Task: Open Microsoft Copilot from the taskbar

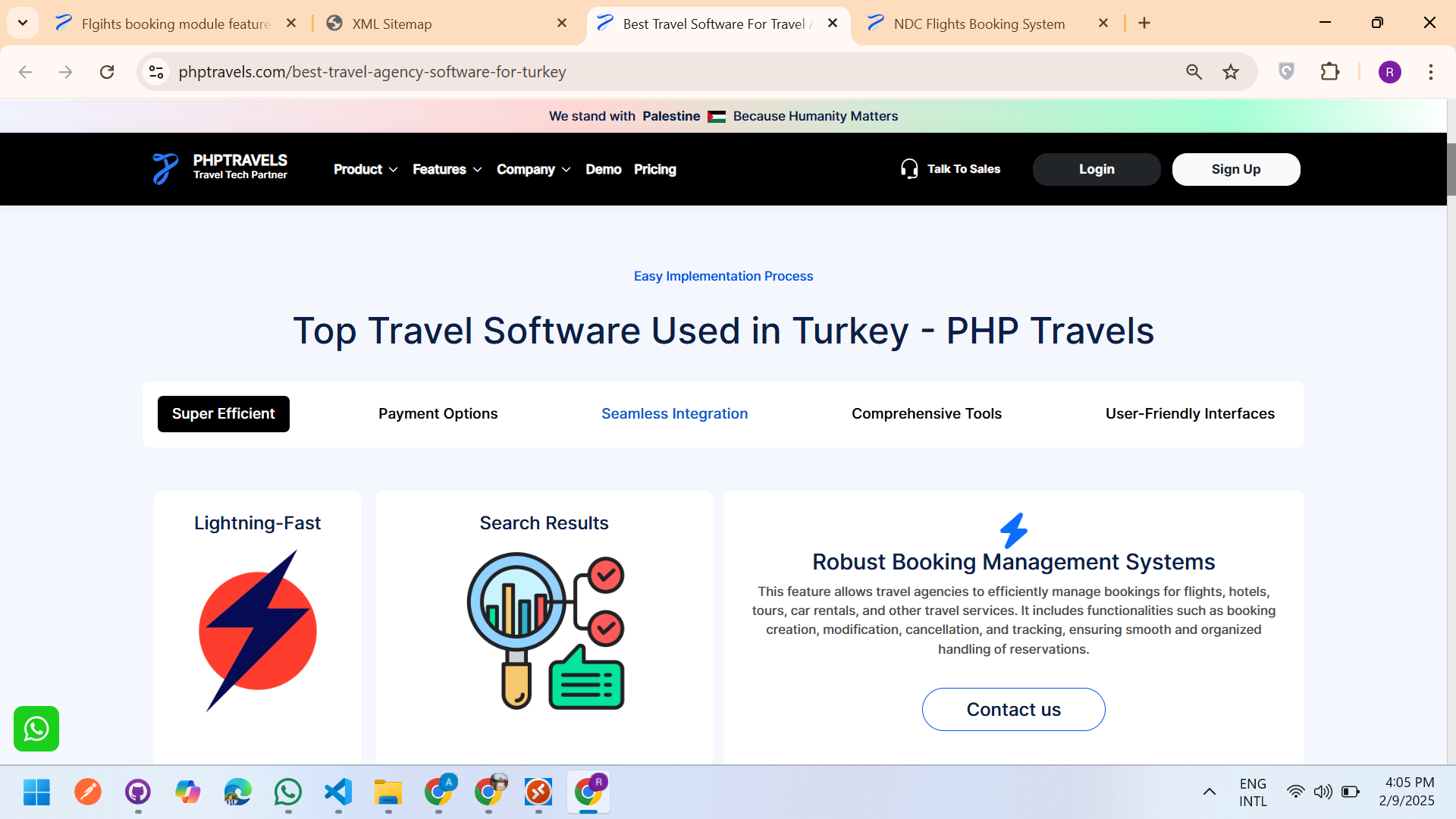Action: pyautogui.click(x=187, y=792)
